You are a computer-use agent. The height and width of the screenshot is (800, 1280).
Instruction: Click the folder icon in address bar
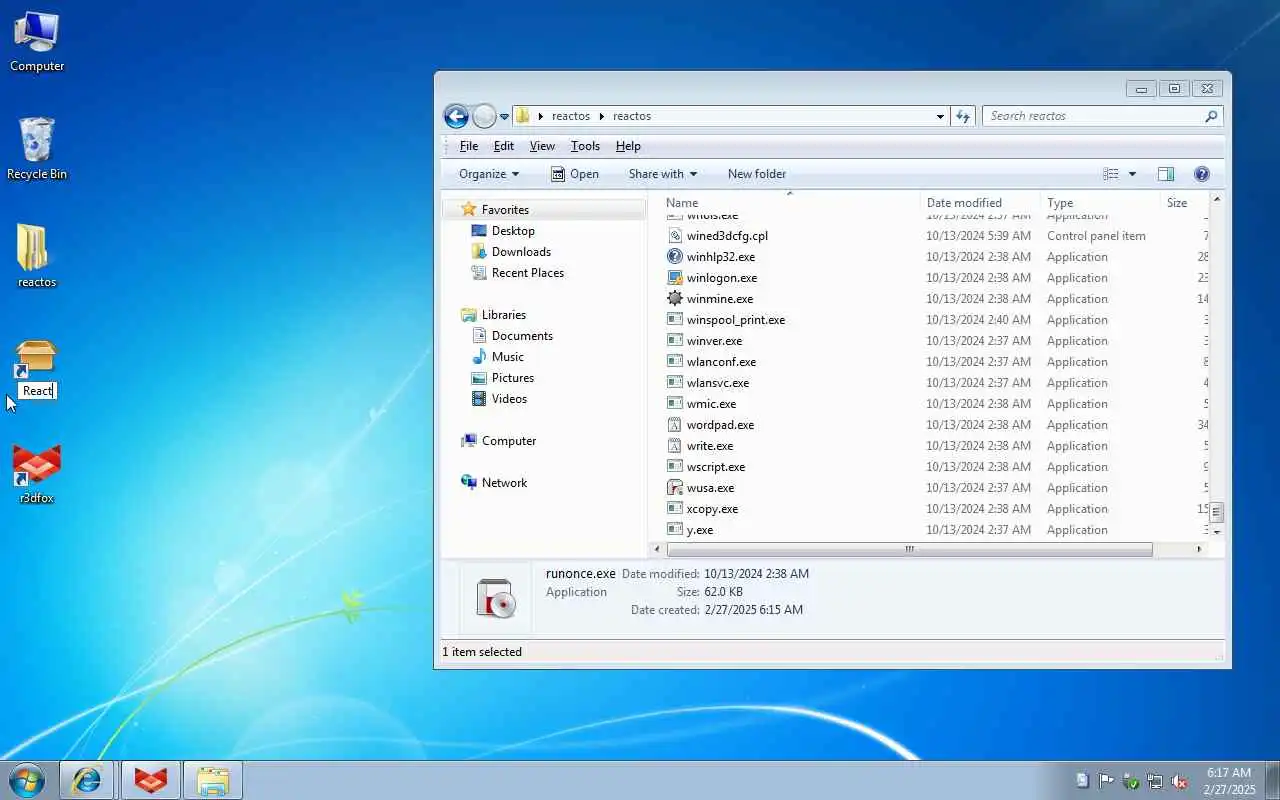click(x=523, y=116)
